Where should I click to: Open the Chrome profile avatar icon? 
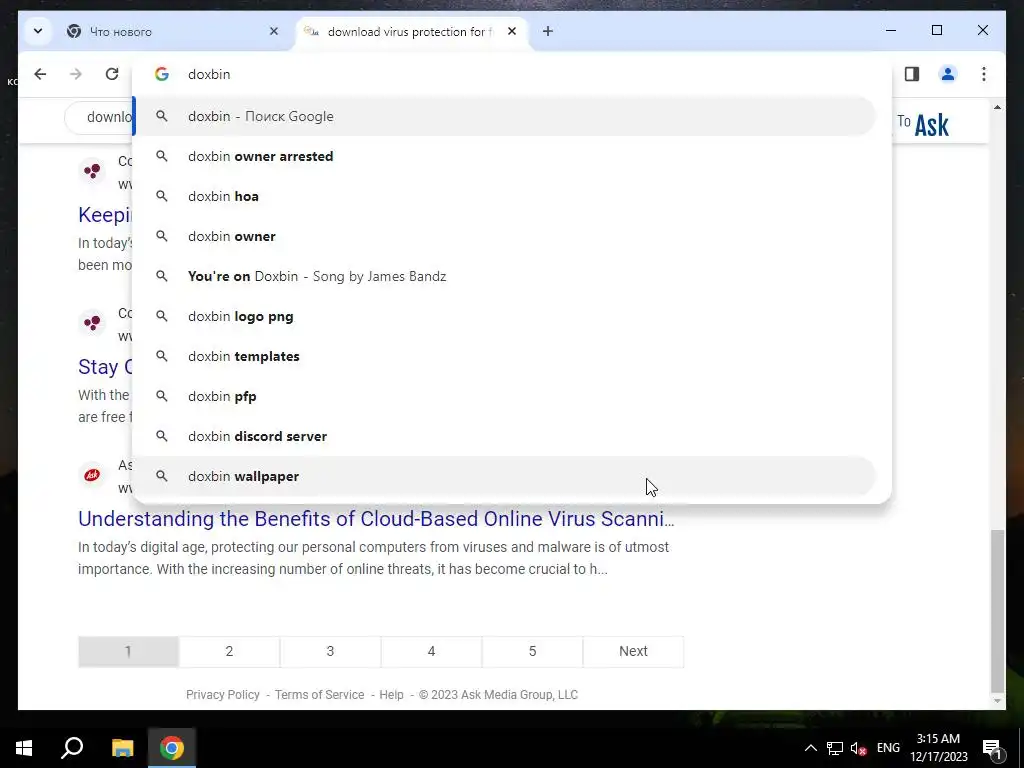click(x=948, y=74)
